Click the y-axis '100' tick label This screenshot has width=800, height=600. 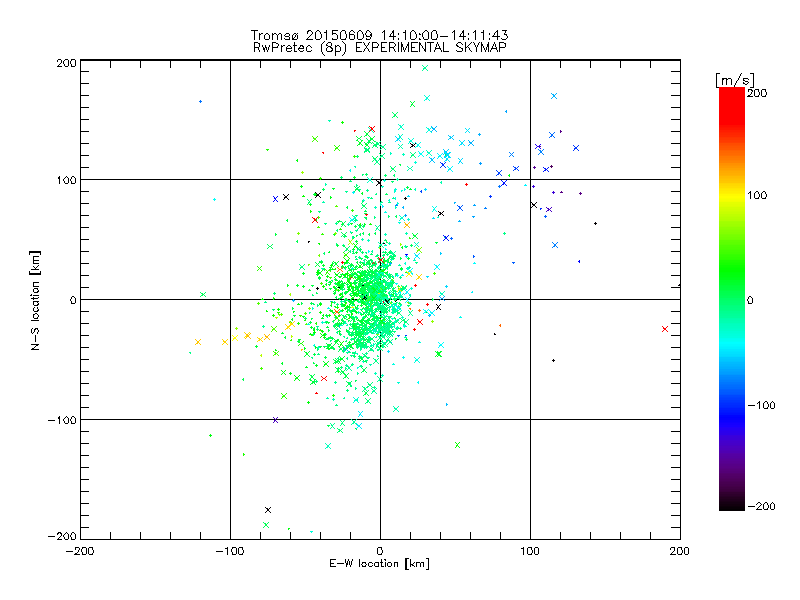[x=66, y=180]
